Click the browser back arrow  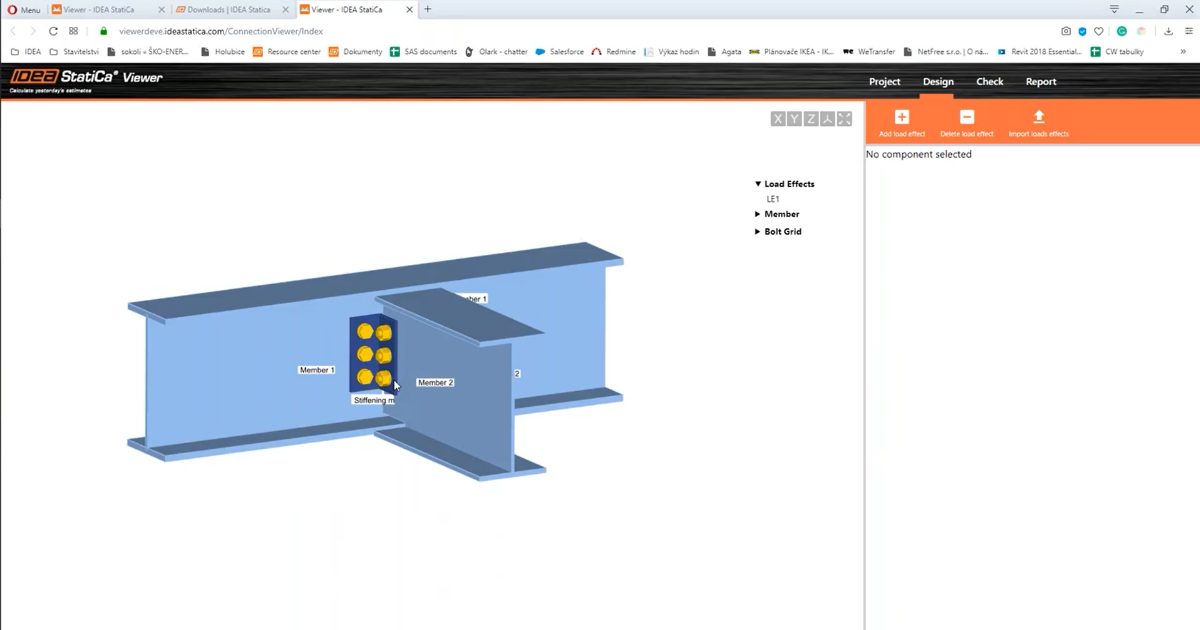pyautogui.click(x=13, y=31)
